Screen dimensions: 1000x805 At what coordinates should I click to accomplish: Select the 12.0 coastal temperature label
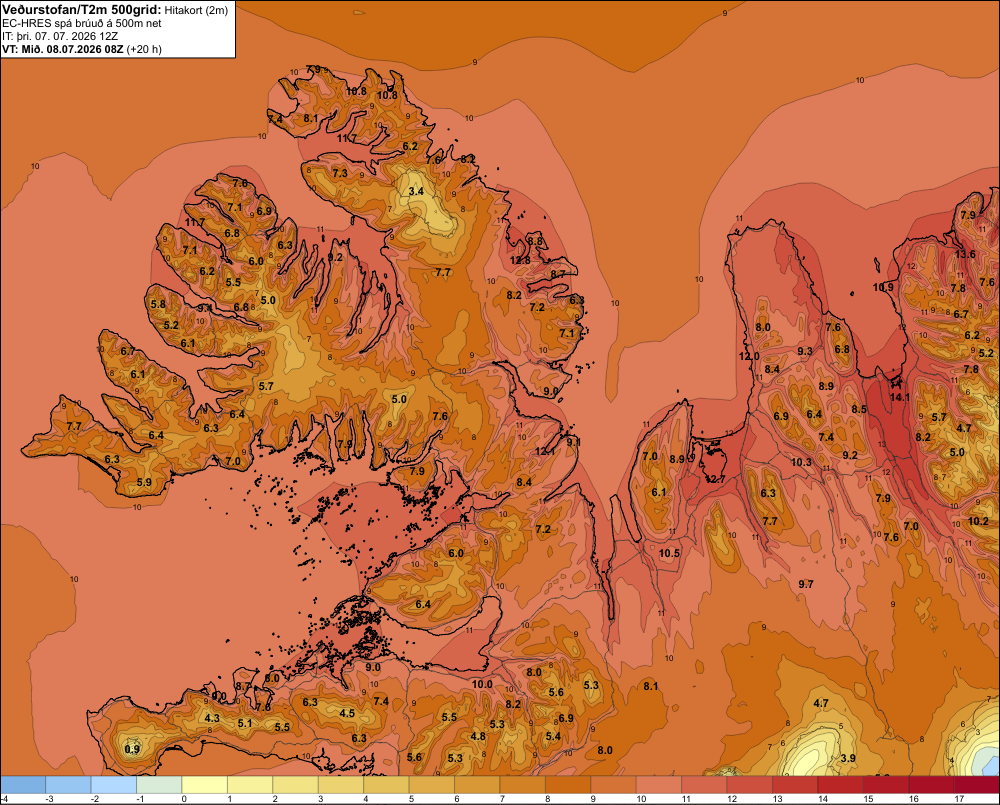[749, 356]
